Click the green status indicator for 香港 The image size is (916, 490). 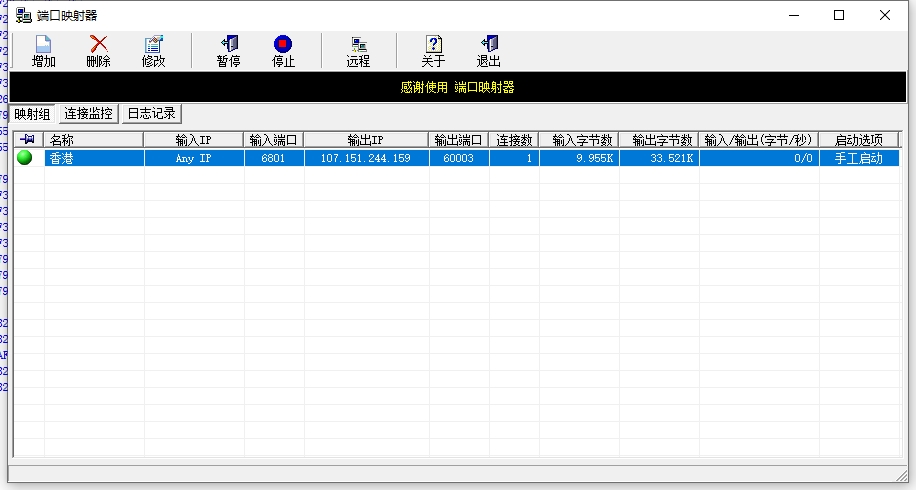(25, 158)
